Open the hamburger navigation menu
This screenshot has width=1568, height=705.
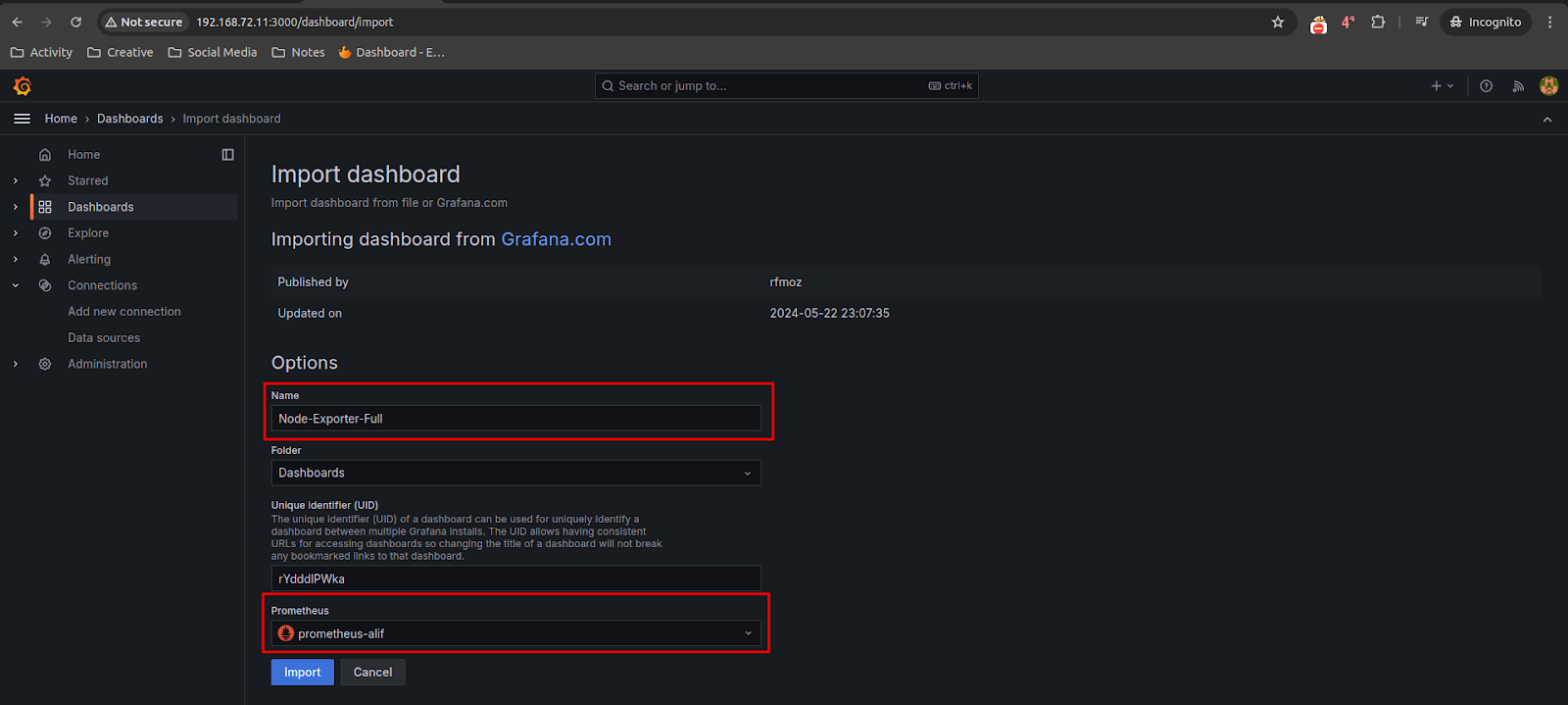pos(22,119)
